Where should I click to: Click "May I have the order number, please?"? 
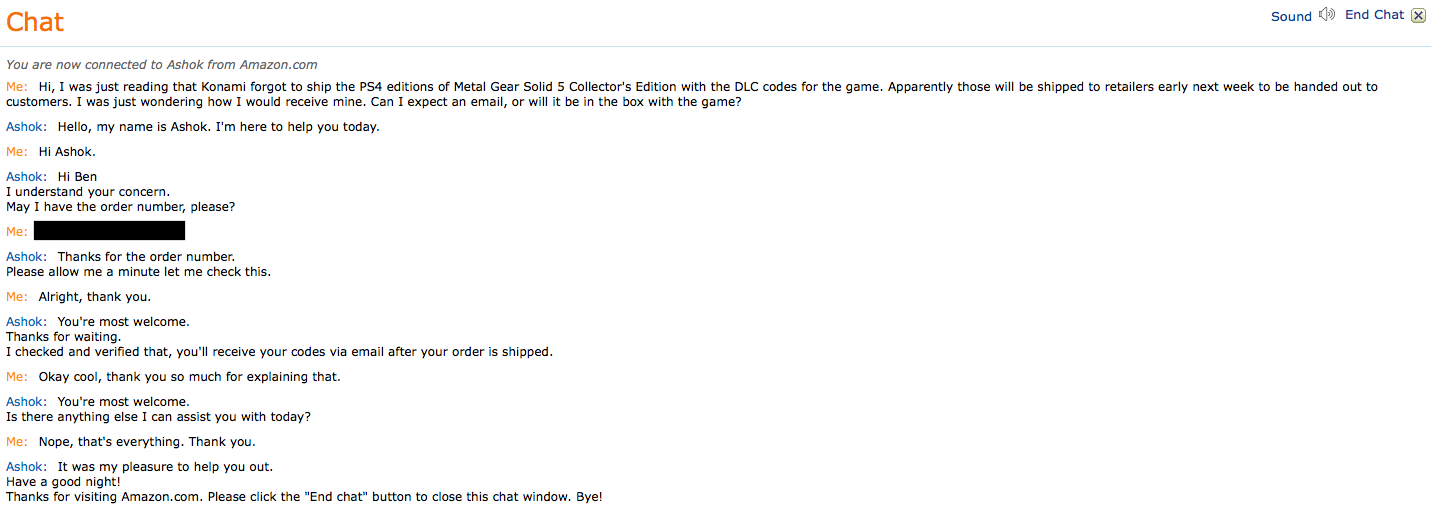click(120, 207)
